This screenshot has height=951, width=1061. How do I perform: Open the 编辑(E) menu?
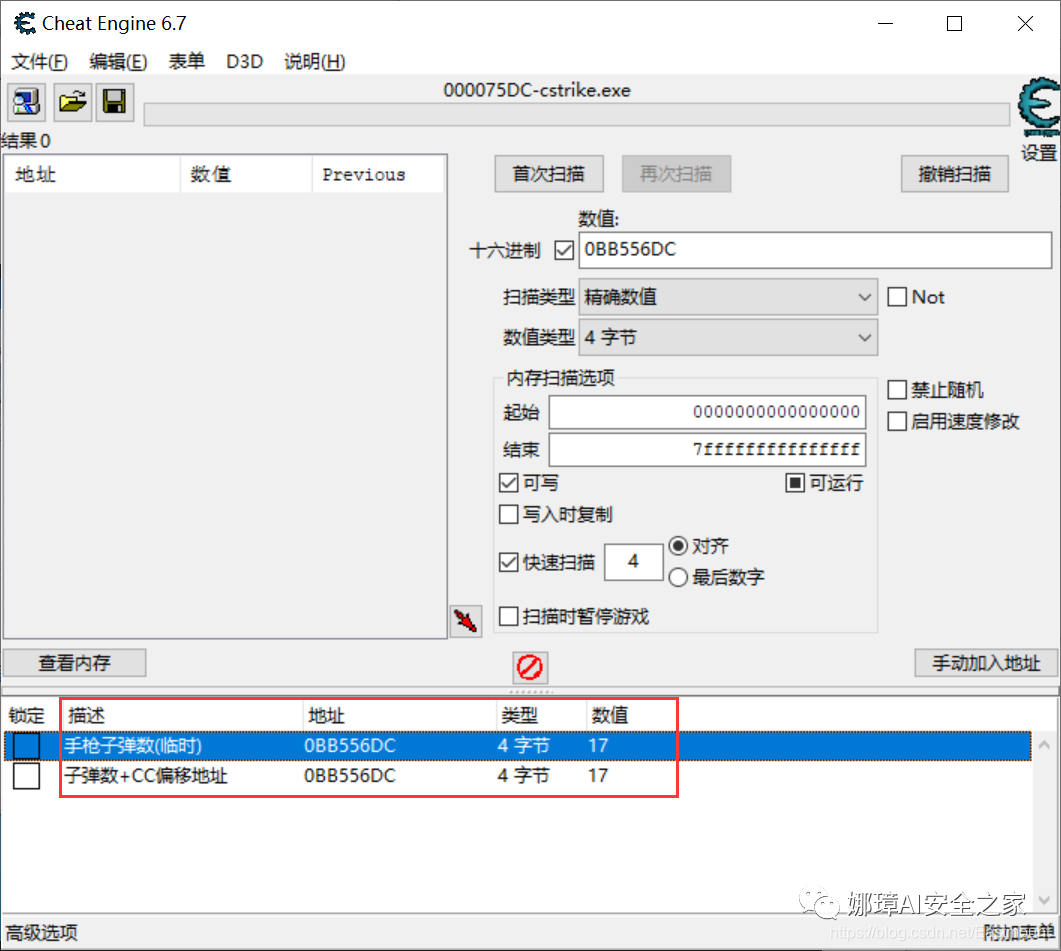118,62
